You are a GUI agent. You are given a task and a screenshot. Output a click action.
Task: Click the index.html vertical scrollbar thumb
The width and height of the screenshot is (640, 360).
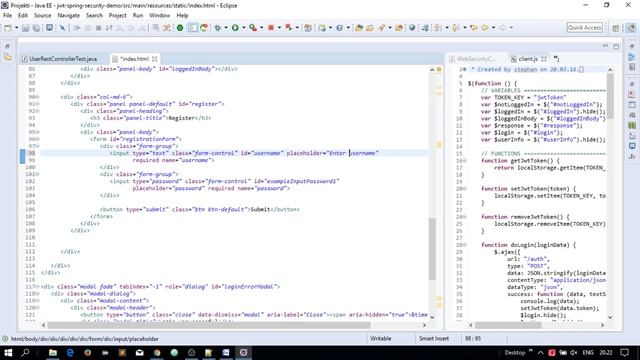click(432, 249)
